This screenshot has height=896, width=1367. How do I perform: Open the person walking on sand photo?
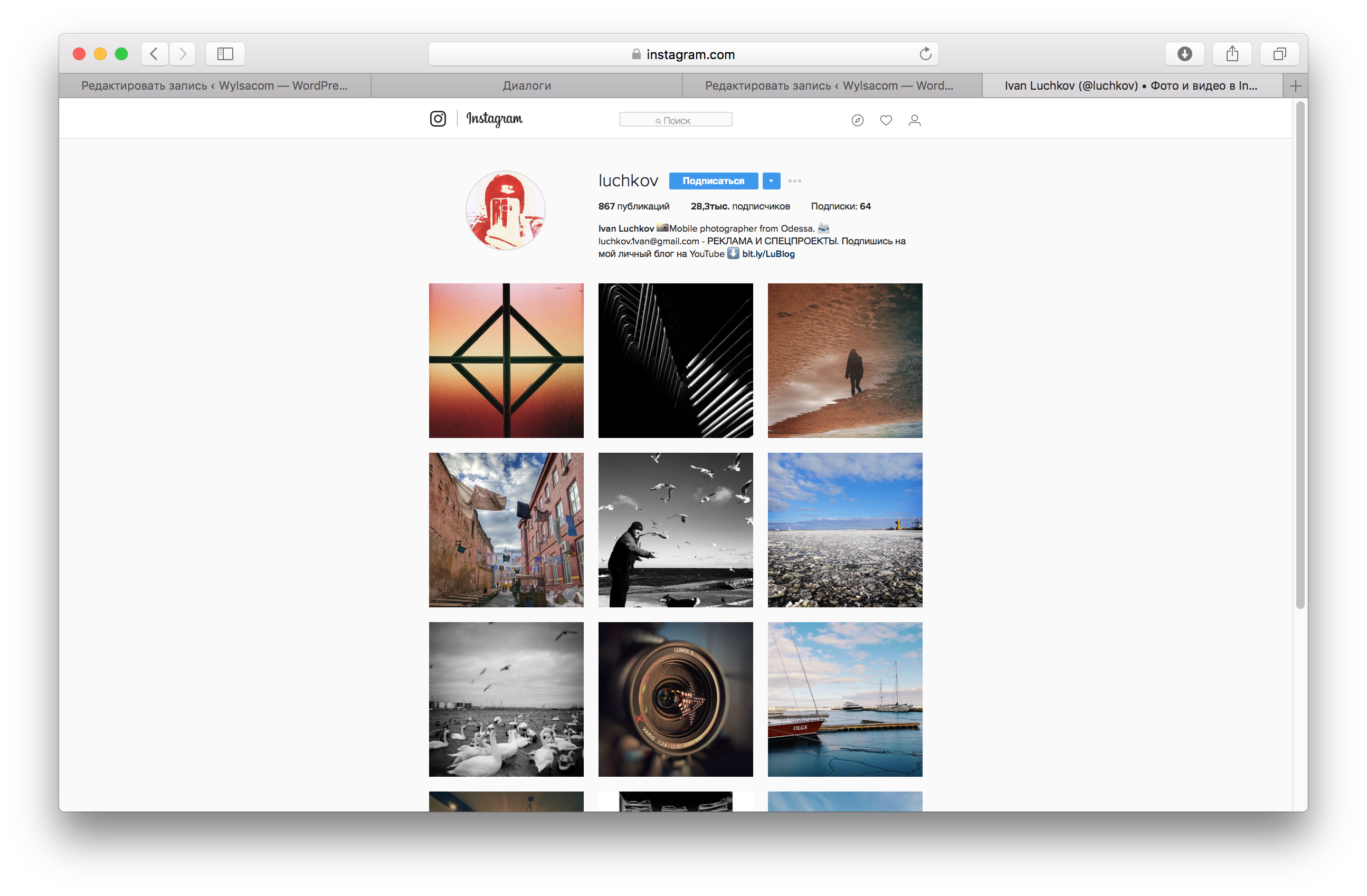point(845,361)
